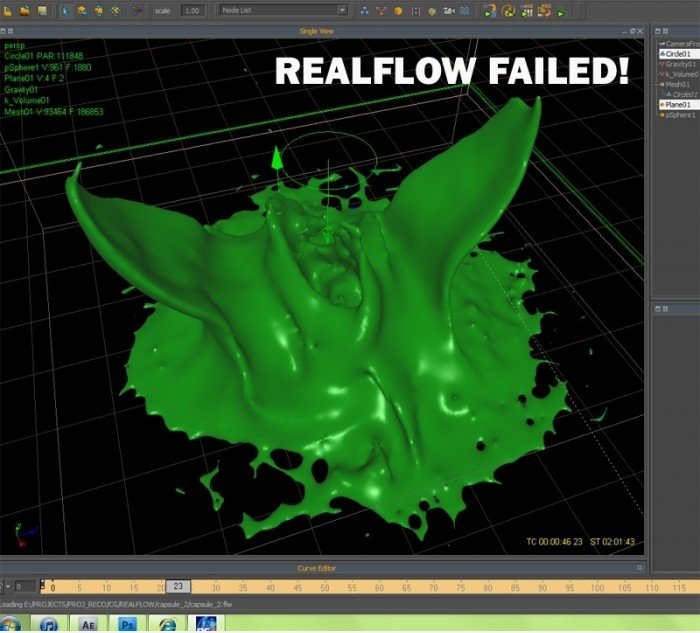Screen dimensions: 700x633
Task: Select pSphere1 object in nodes panel
Action: 679,115
